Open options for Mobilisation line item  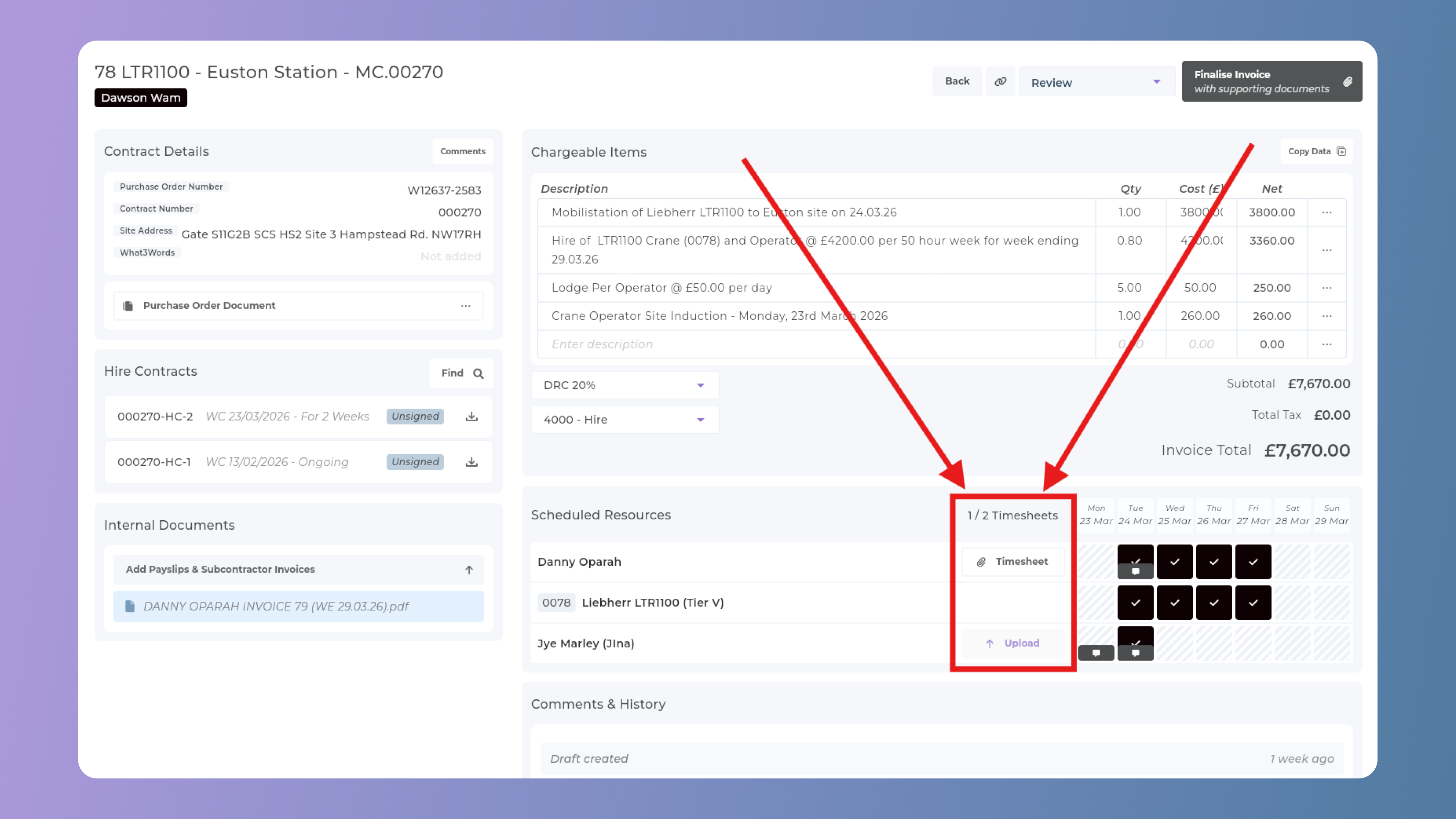(x=1327, y=212)
